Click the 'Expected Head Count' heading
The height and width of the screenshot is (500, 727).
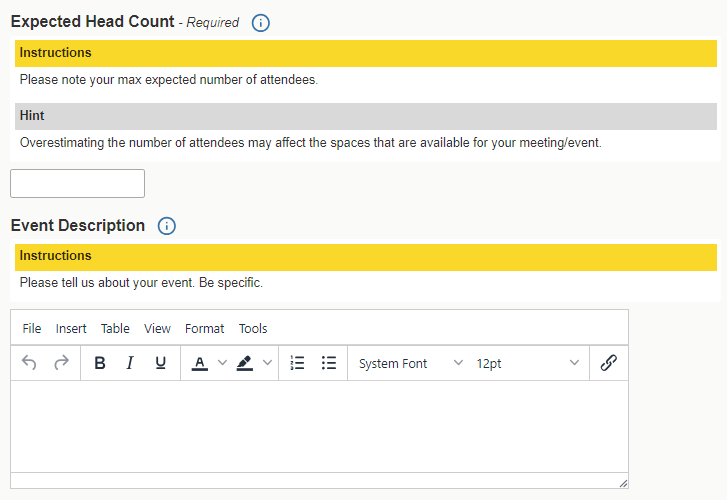pos(93,22)
